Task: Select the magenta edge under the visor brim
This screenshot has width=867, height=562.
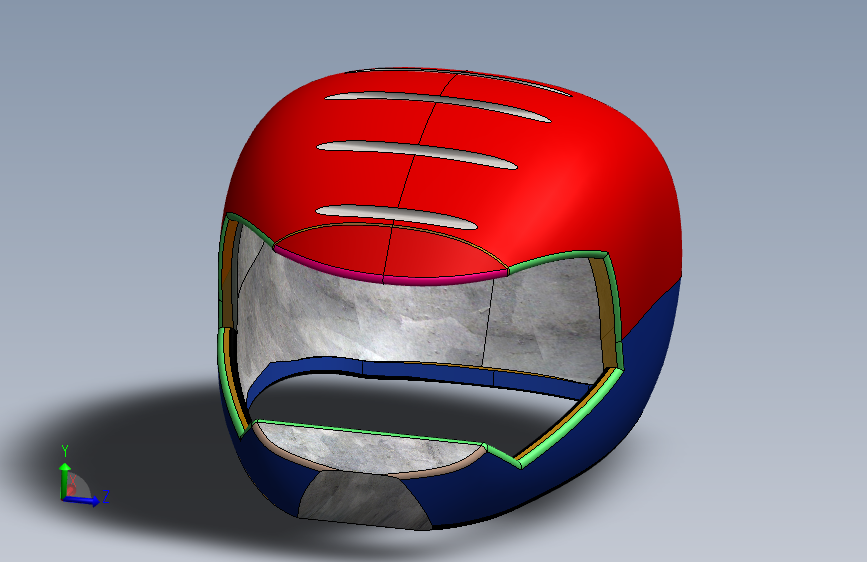Action: pos(391,275)
